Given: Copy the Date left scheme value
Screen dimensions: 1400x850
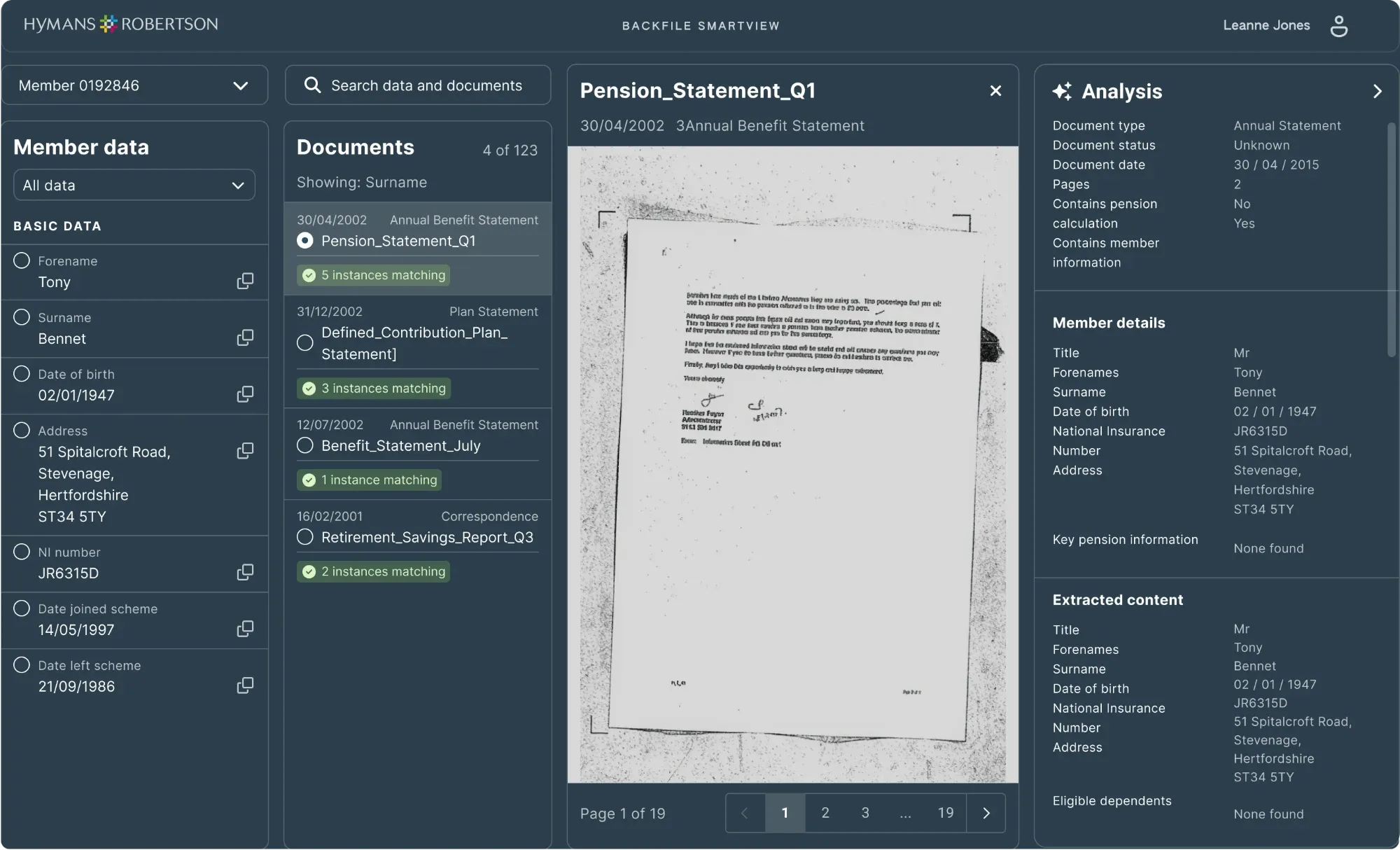Looking at the screenshot, I should click(x=245, y=685).
